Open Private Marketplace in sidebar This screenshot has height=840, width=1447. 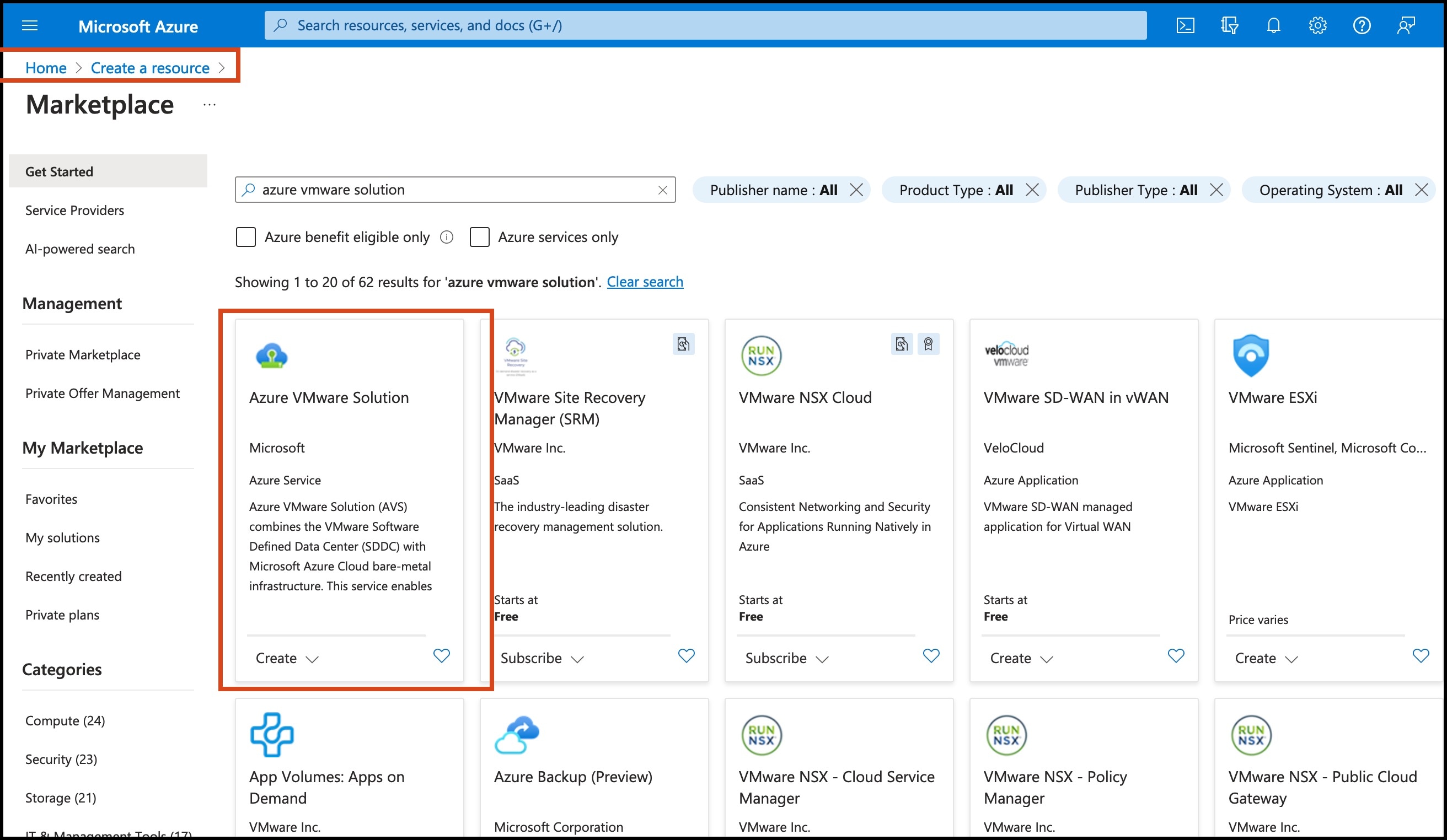[x=83, y=354]
